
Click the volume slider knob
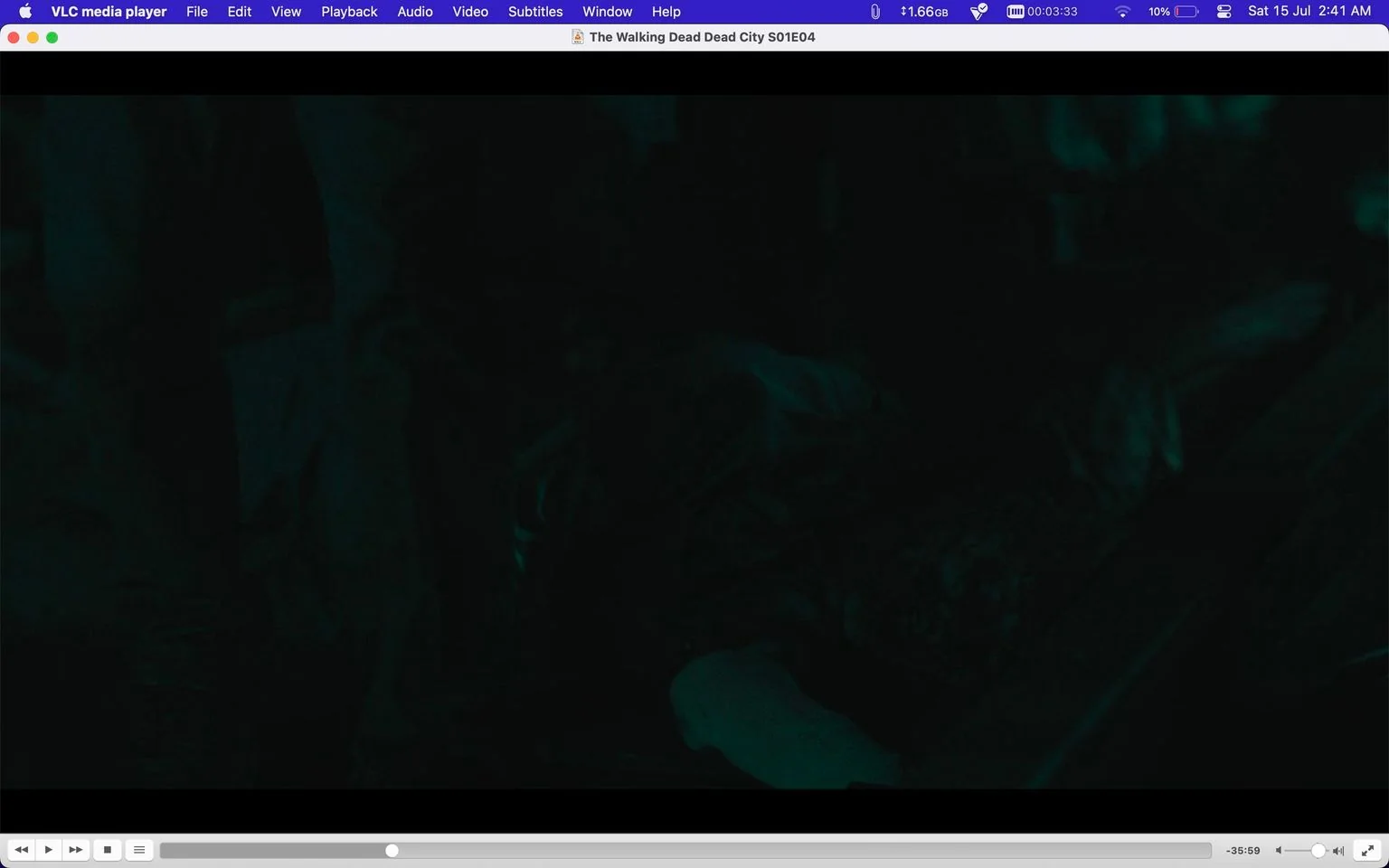tap(1318, 851)
